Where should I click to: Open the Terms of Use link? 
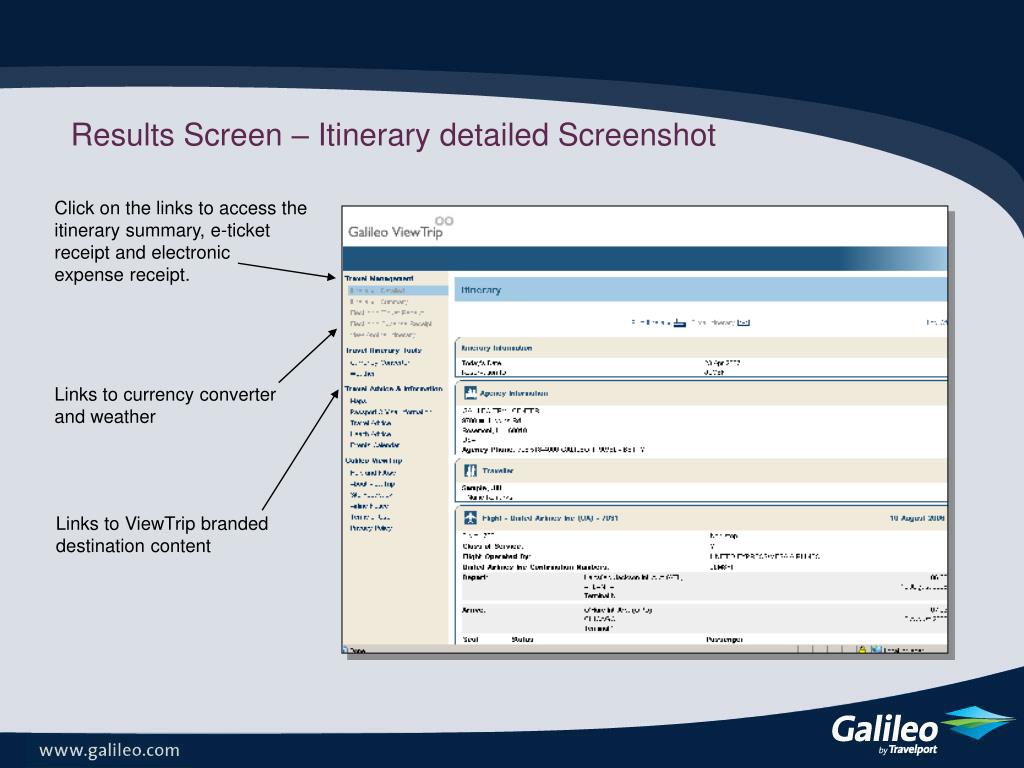[370, 517]
